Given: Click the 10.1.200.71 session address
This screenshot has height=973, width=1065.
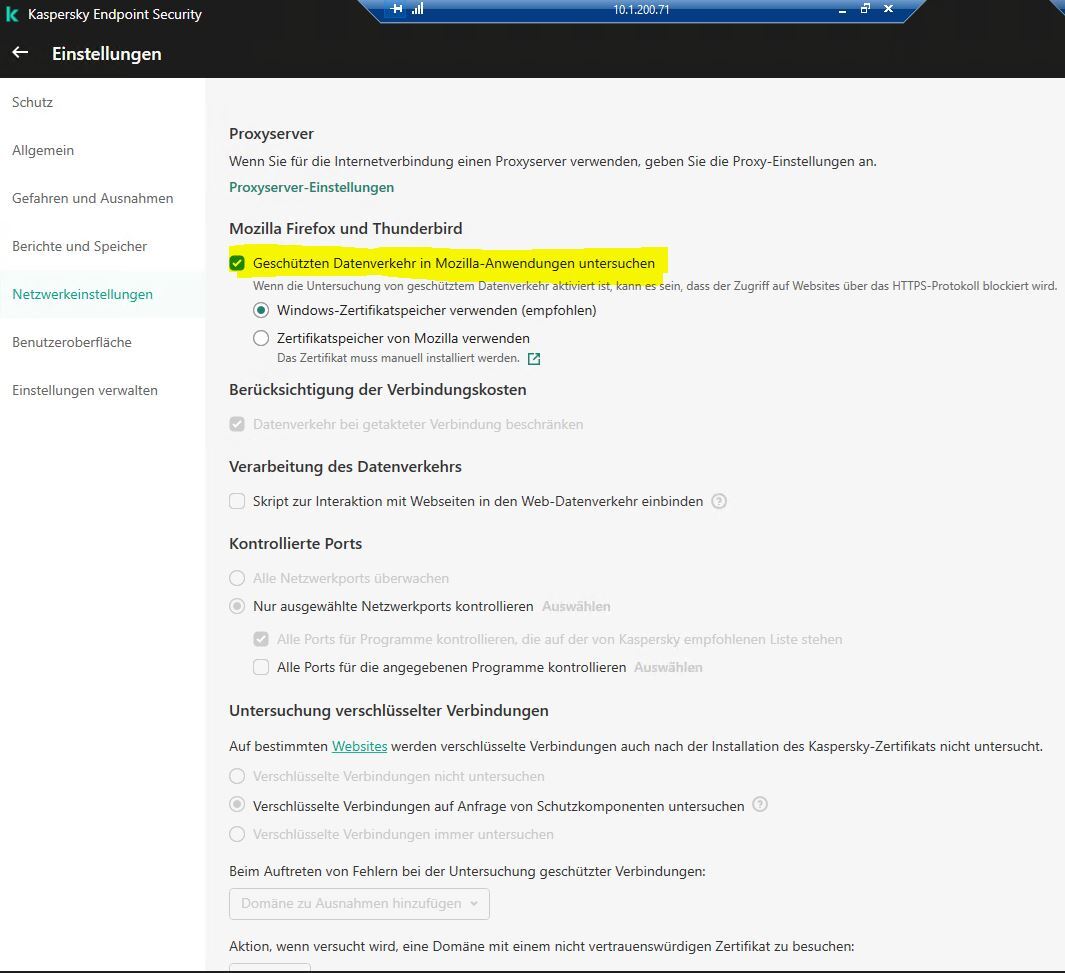Looking at the screenshot, I should (641, 10).
